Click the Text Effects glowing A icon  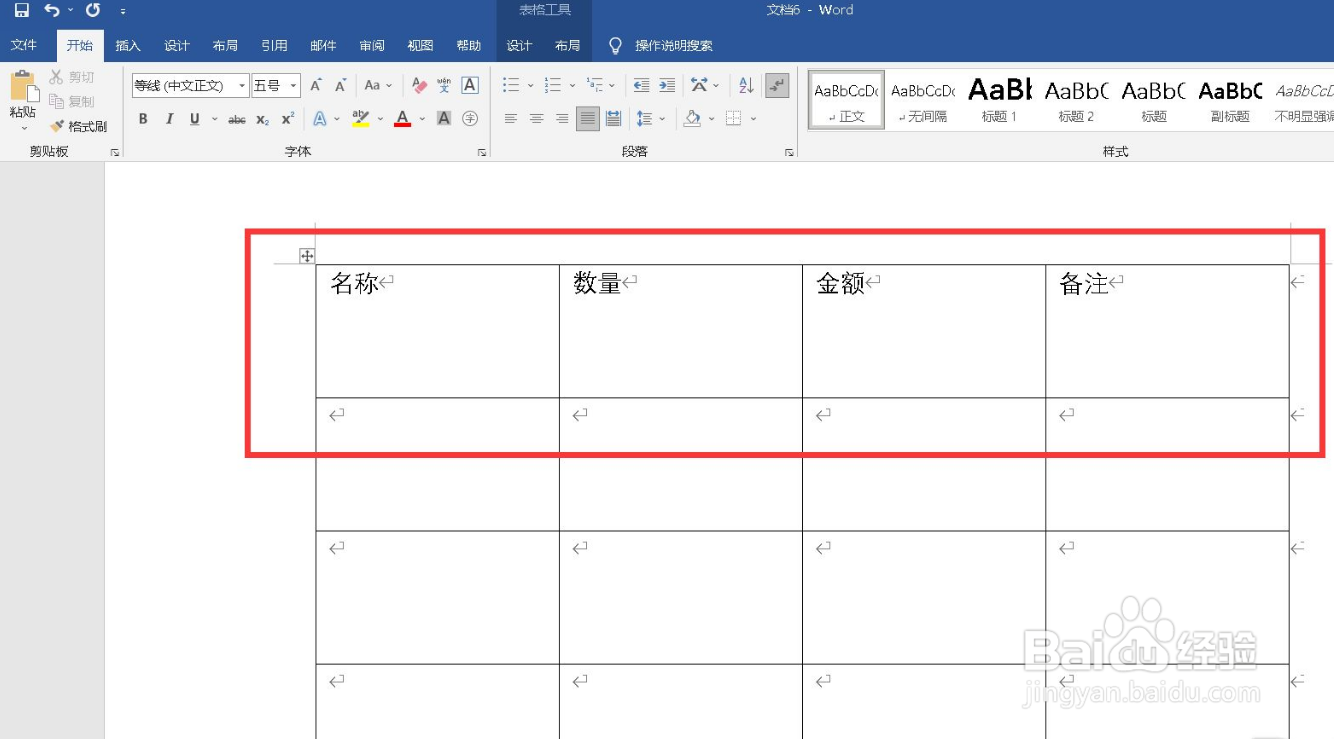tap(320, 119)
